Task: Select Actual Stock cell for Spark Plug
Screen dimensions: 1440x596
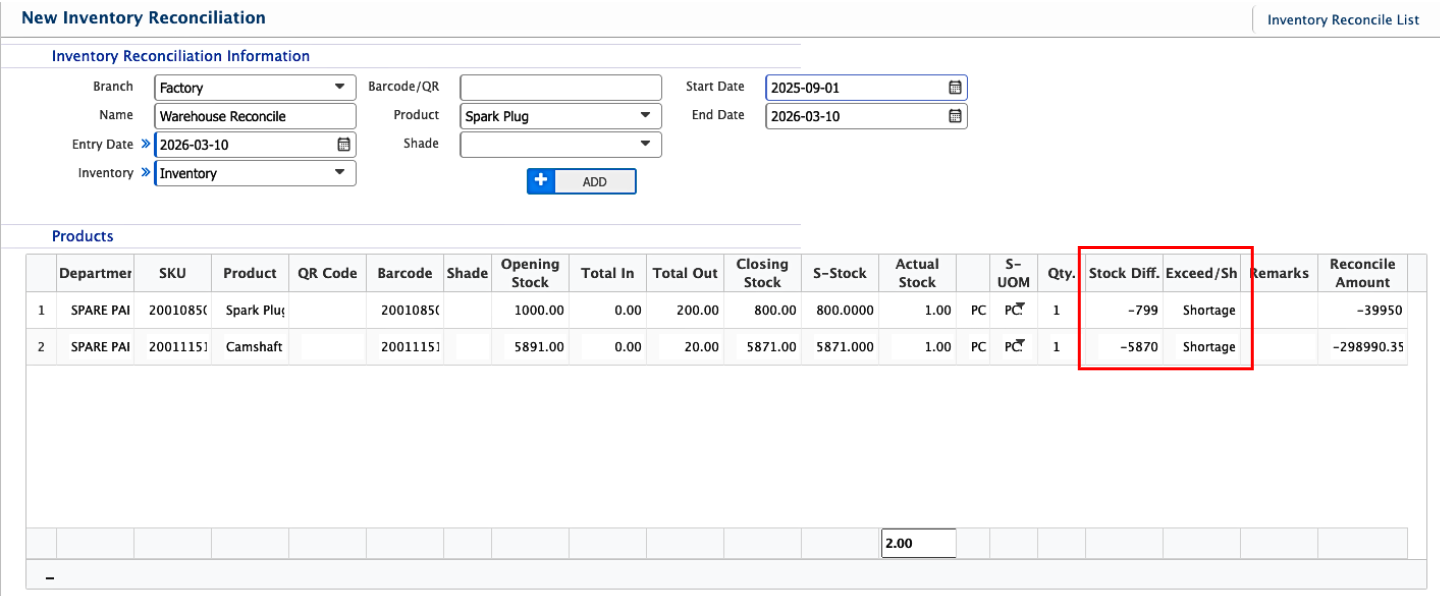Action: (x=917, y=310)
